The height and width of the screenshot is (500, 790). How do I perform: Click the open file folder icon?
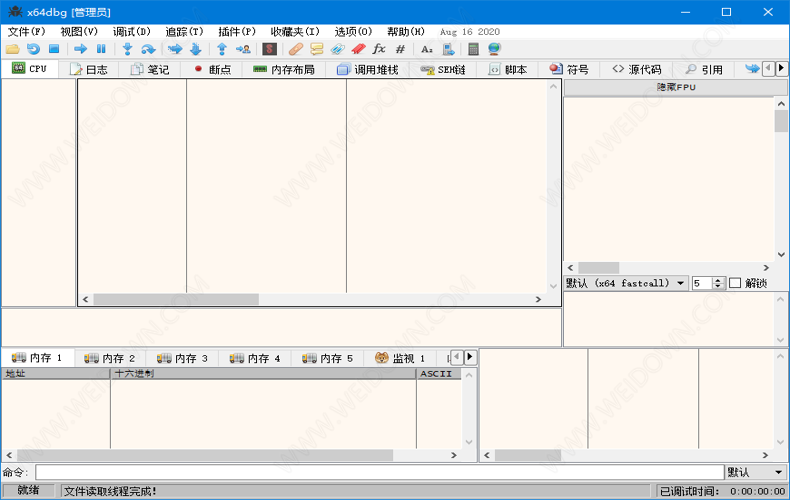[x=12, y=49]
